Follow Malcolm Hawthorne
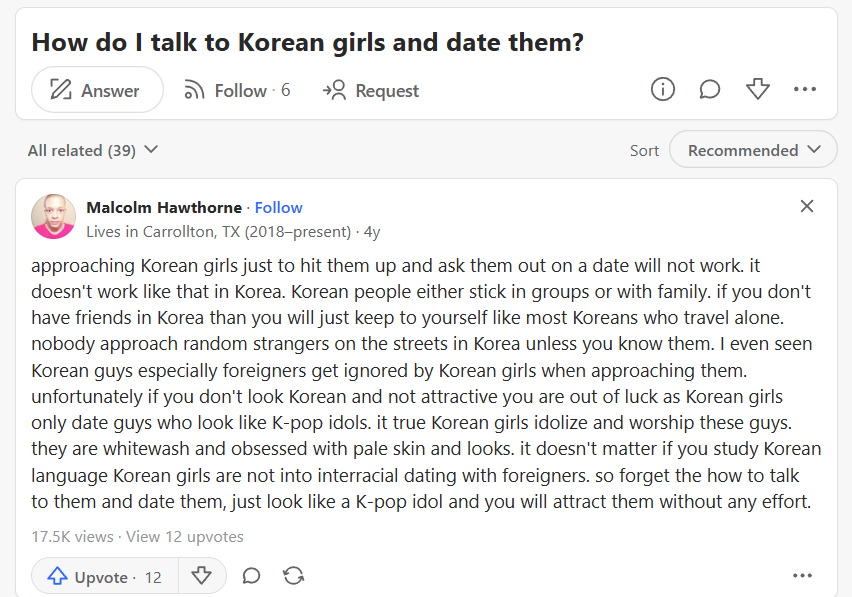Viewport: 852px width, 597px height. coord(278,207)
